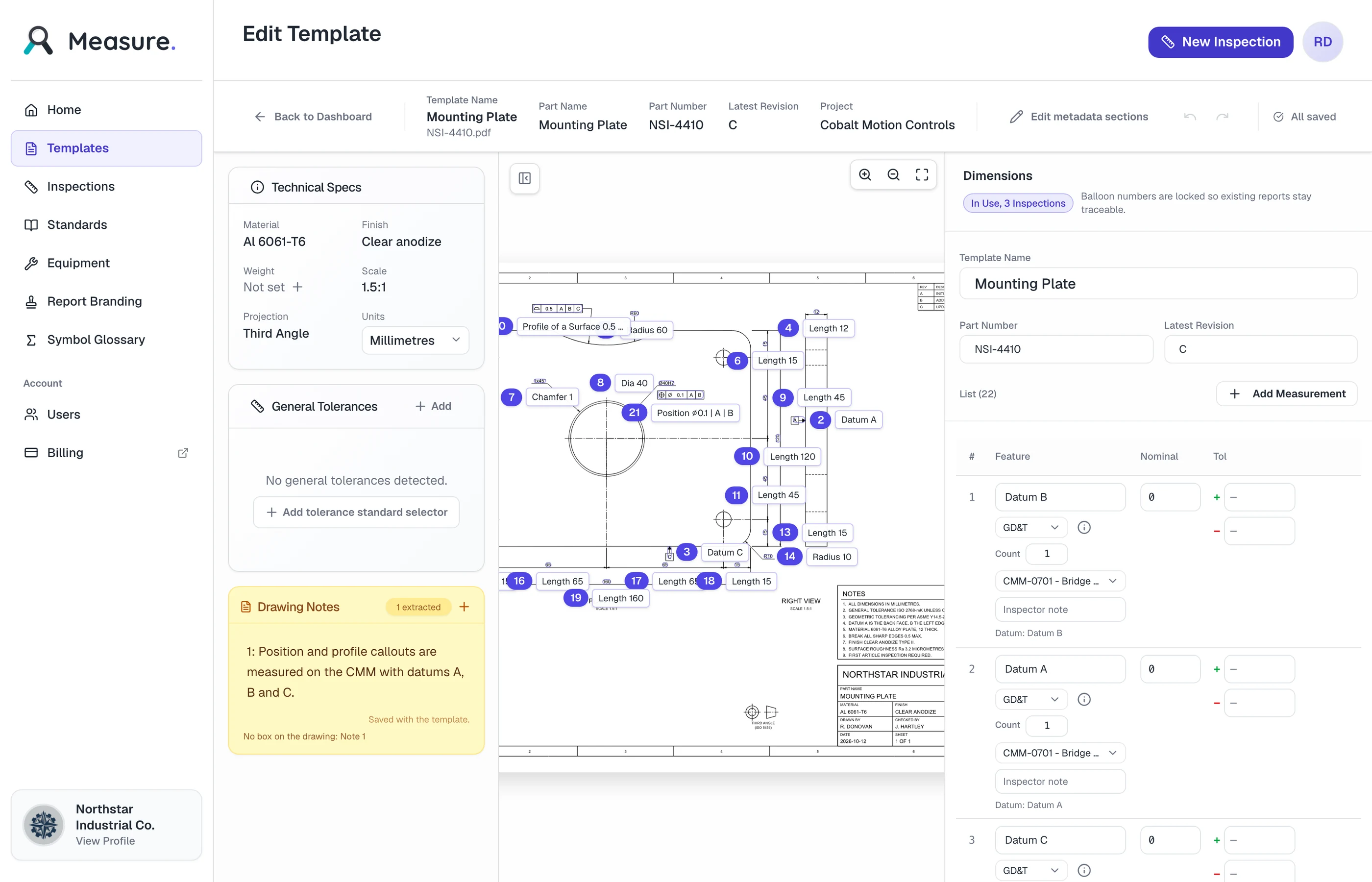The height and width of the screenshot is (882, 1372).
Task: Select balloon 14 on the drawing
Action: tap(790, 556)
